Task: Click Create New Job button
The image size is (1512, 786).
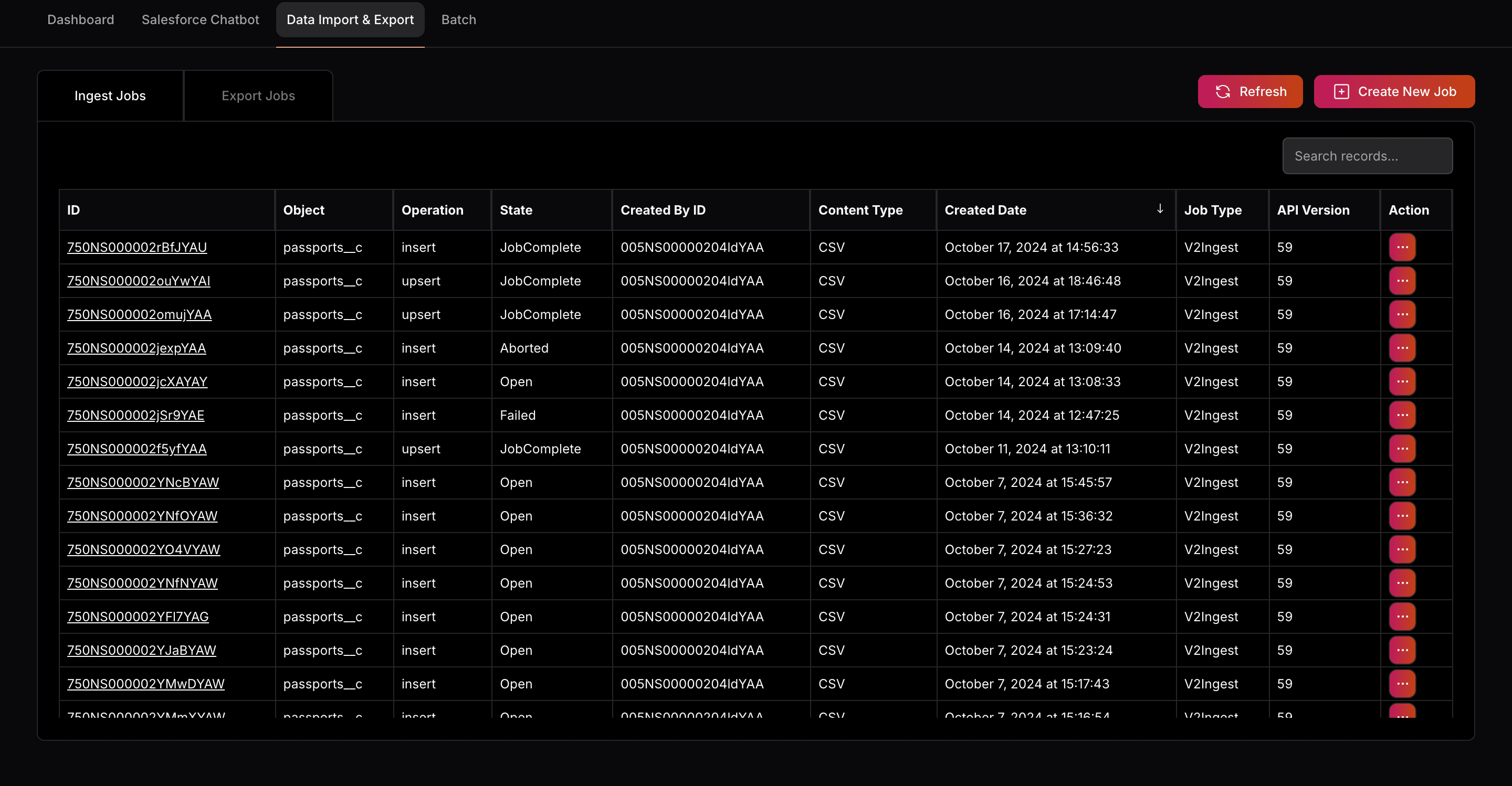Action: [1393, 91]
